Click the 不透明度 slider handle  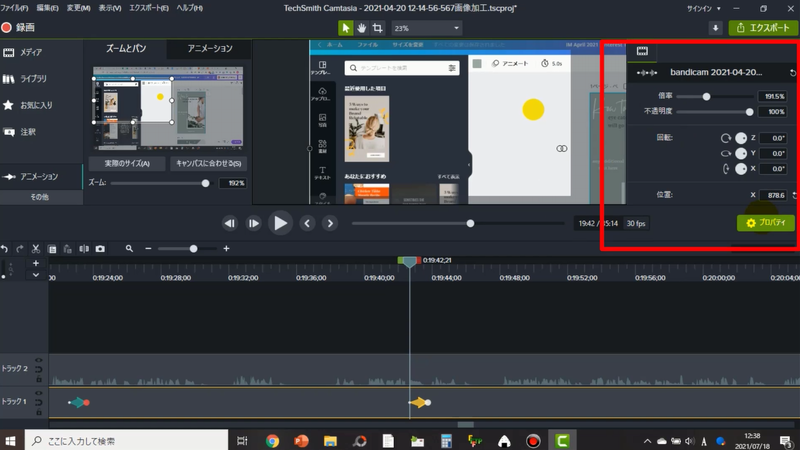coord(749,112)
